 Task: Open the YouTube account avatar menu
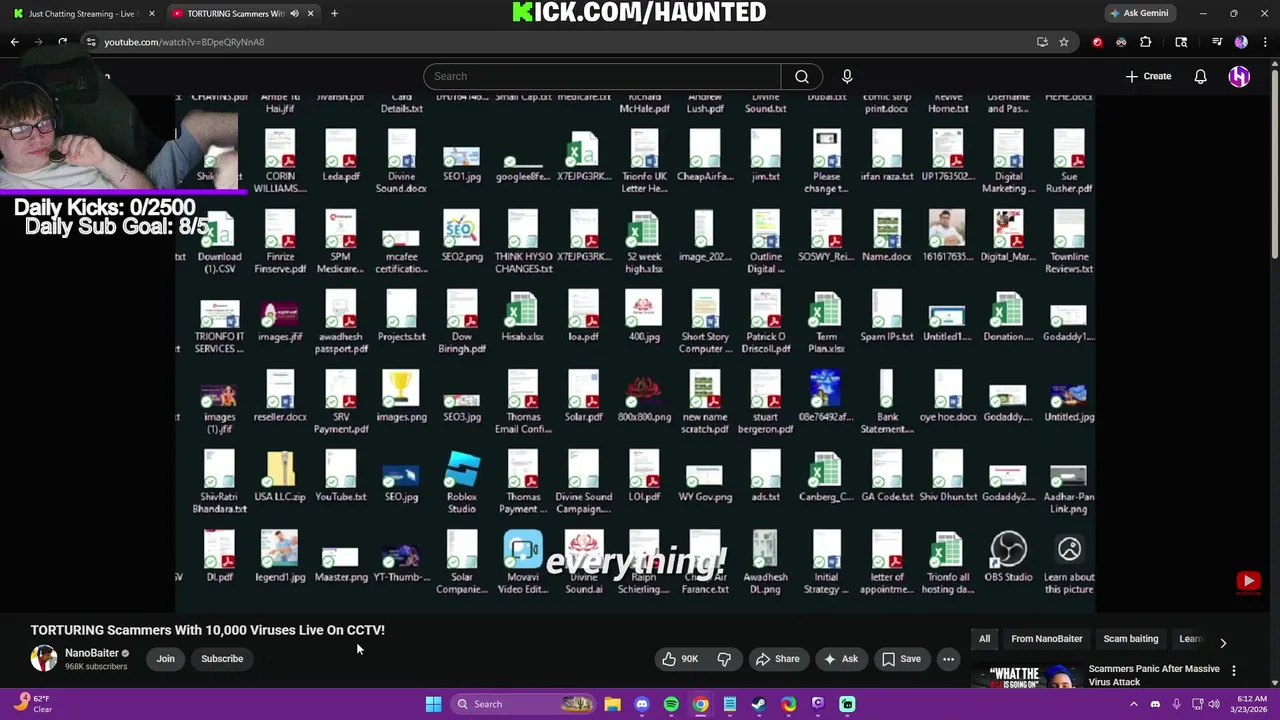pyautogui.click(x=1239, y=76)
